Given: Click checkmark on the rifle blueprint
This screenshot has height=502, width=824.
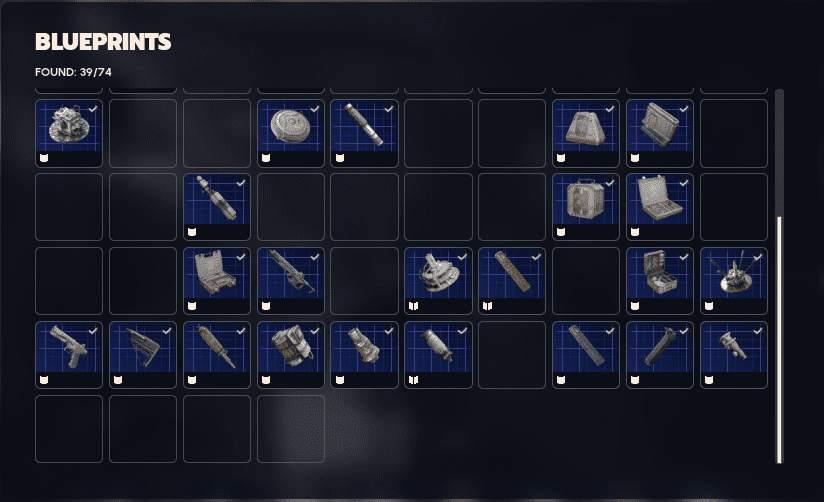Looking at the screenshot, I should (315, 257).
